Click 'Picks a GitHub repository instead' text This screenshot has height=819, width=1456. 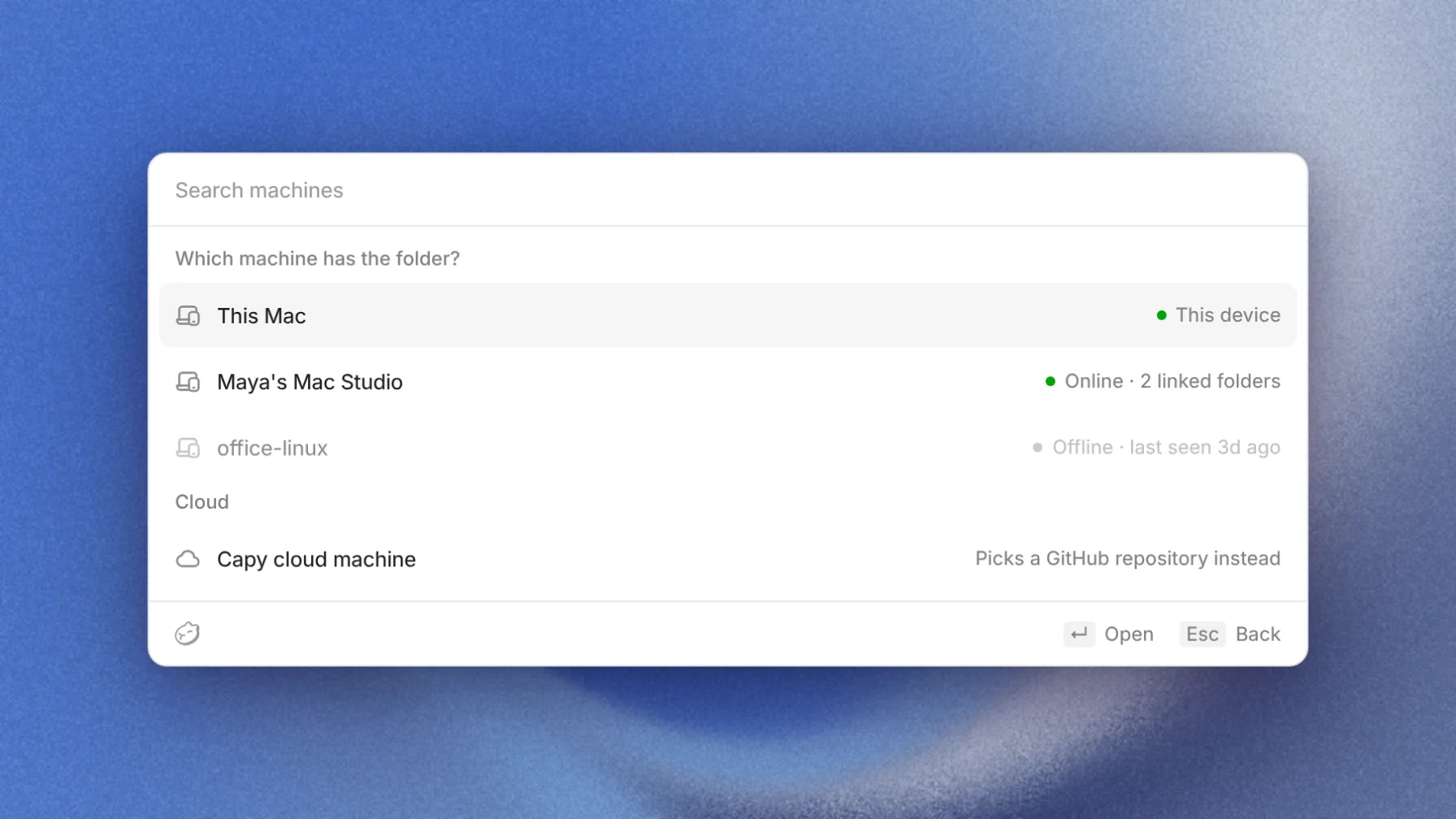(1128, 559)
